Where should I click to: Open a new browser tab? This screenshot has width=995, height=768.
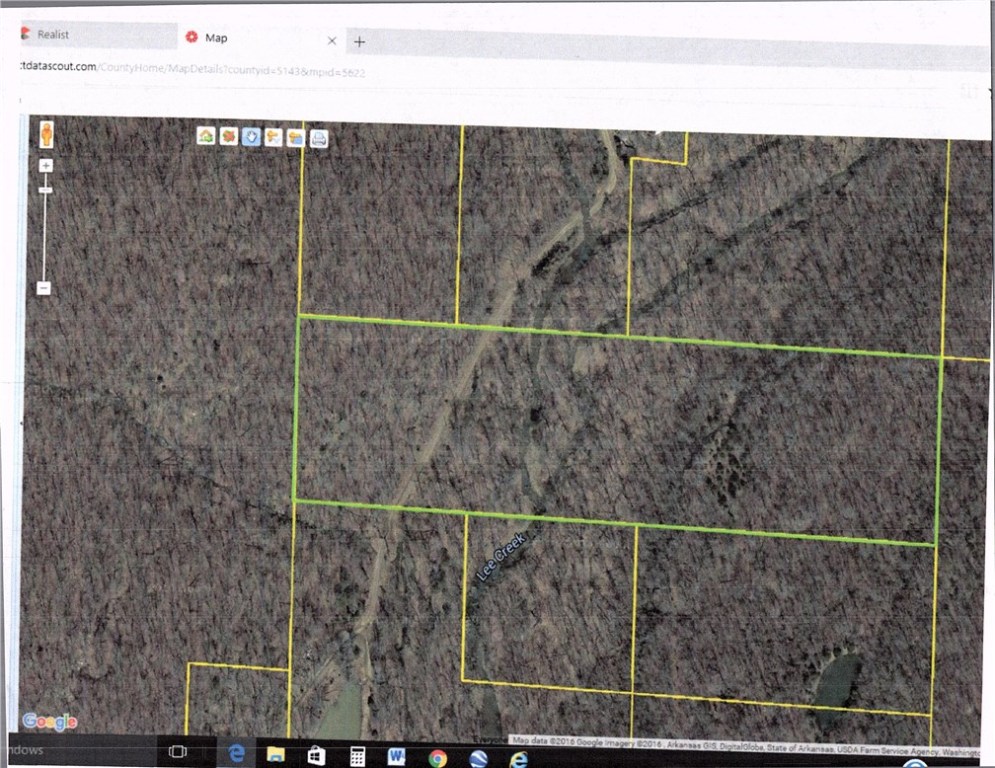tap(359, 42)
